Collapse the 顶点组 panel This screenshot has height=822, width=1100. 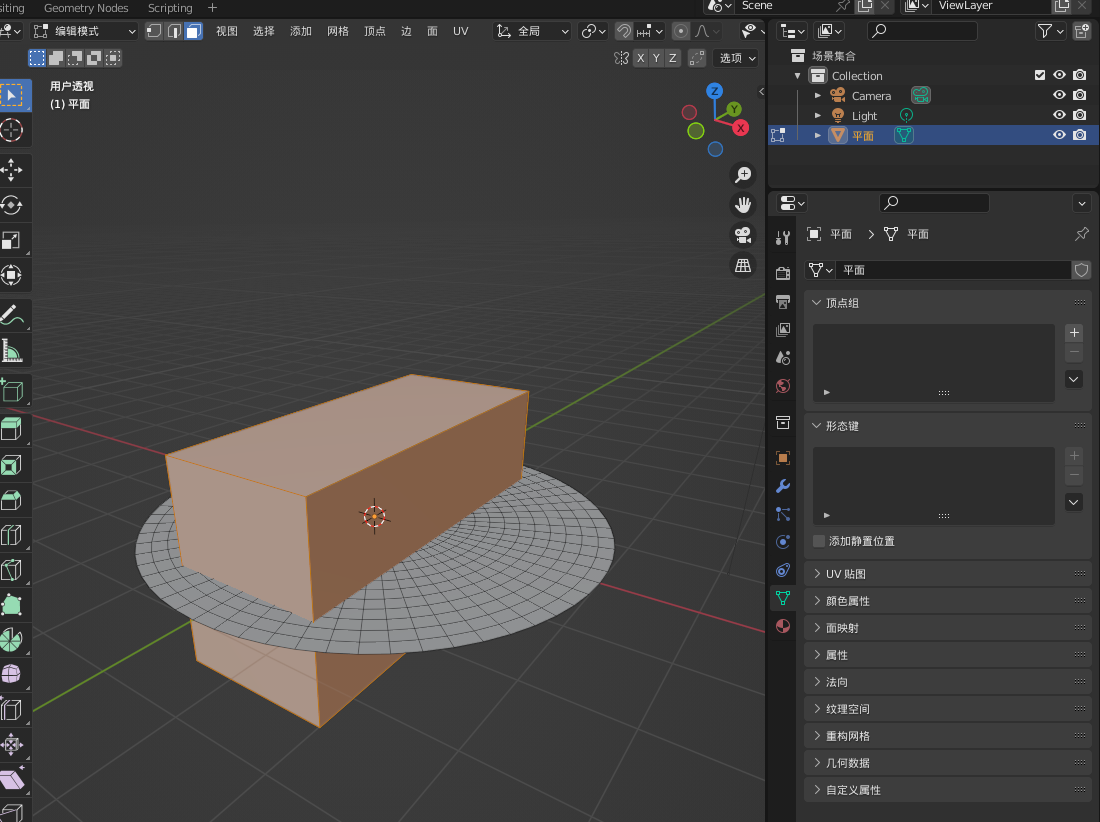[x=947, y=303]
